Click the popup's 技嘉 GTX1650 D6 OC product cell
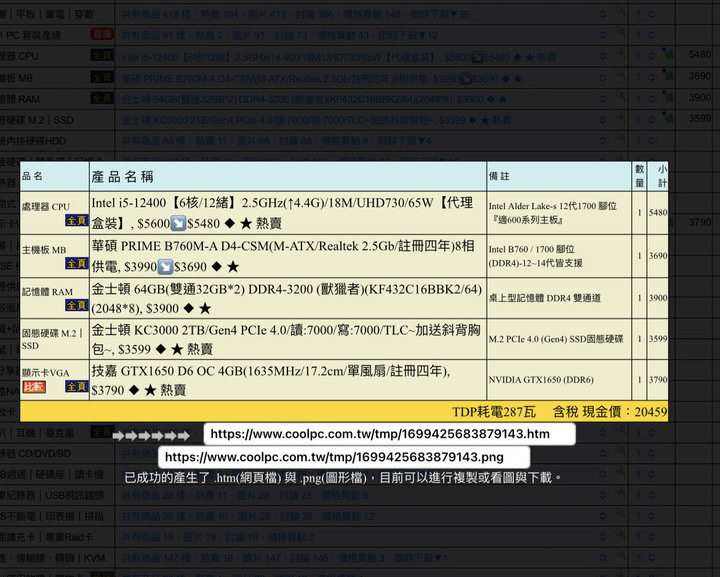Screen dimensions: 720x577 288,380
